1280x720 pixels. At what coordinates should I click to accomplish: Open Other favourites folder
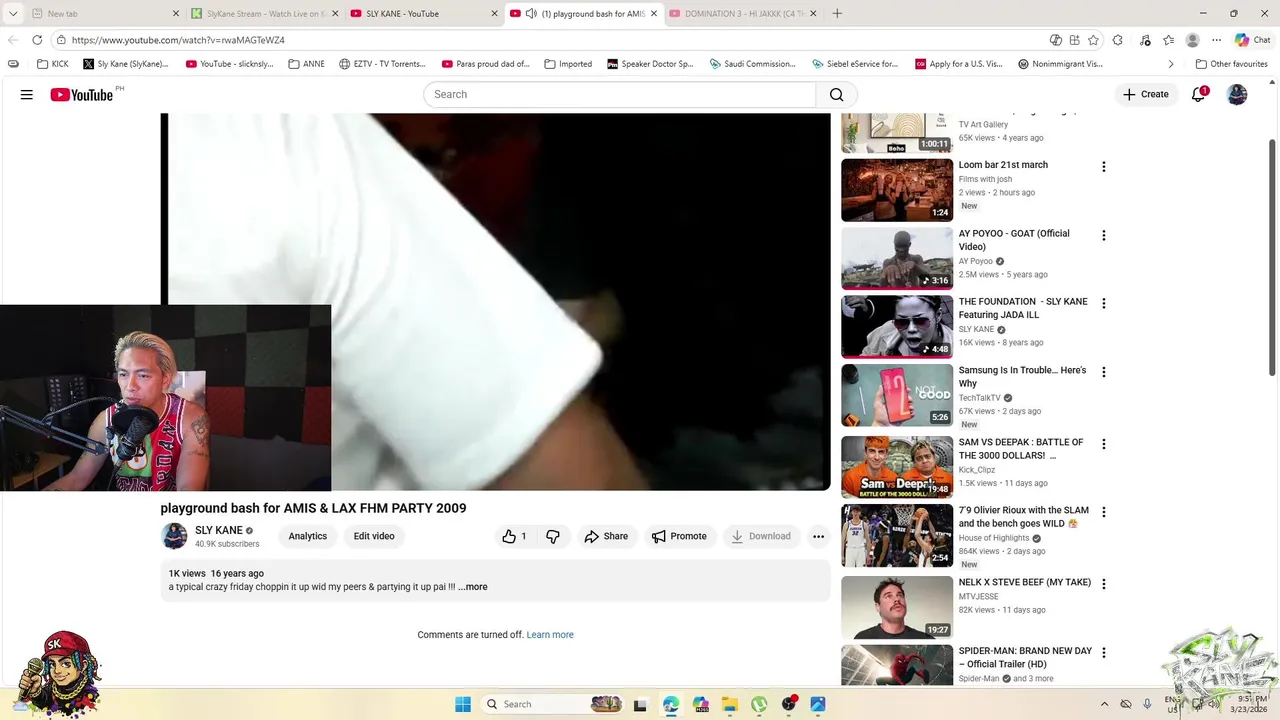[x=1231, y=64]
